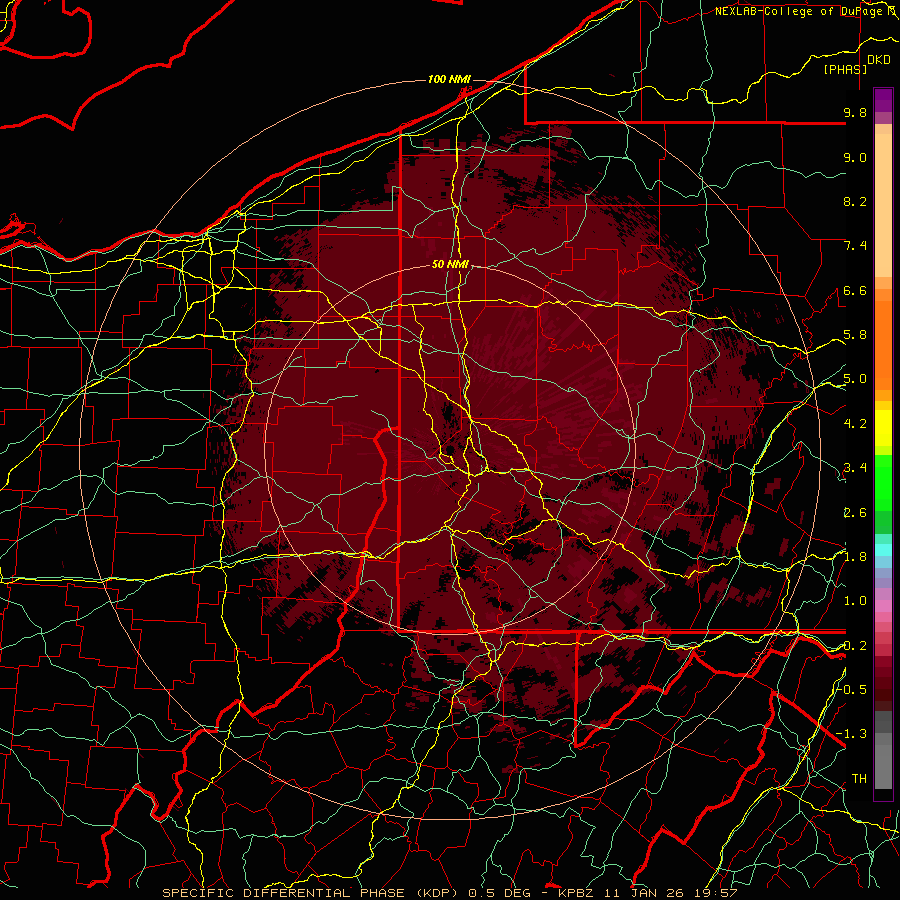Click the orange segment of the color bar
Image resolution: width=900 pixels, height=900 pixels.
click(883, 345)
